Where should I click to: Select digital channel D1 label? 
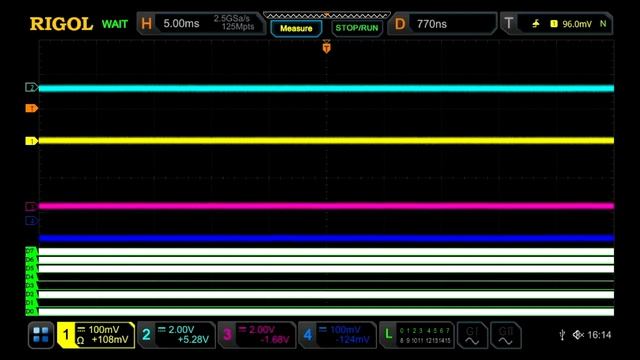coord(31,303)
